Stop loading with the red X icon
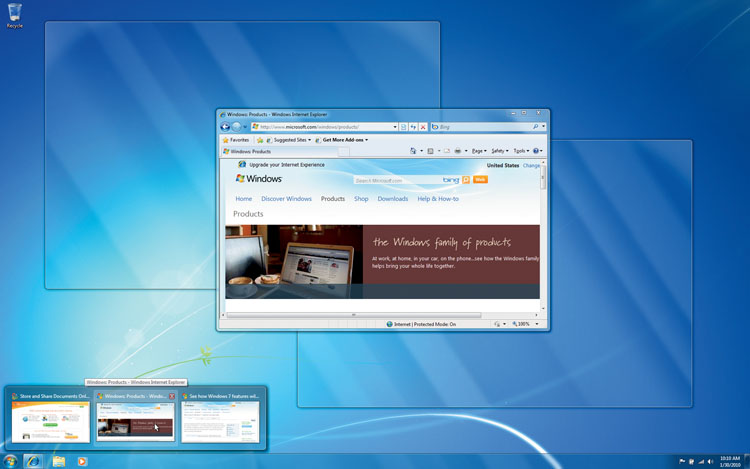 (x=423, y=127)
